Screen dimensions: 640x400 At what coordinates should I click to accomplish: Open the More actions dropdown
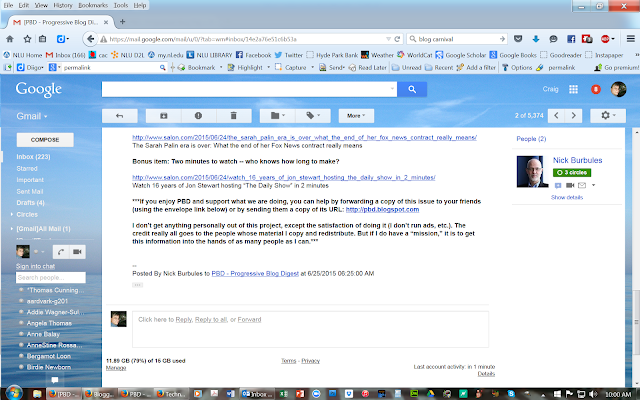click(x=356, y=116)
